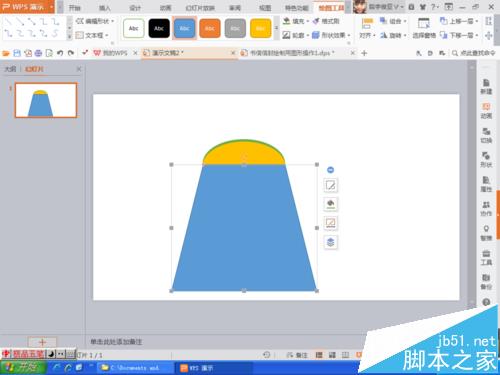500x375 pixels.
Task: Switch to the 开始 ribbon tab
Action: (x=75, y=8)
